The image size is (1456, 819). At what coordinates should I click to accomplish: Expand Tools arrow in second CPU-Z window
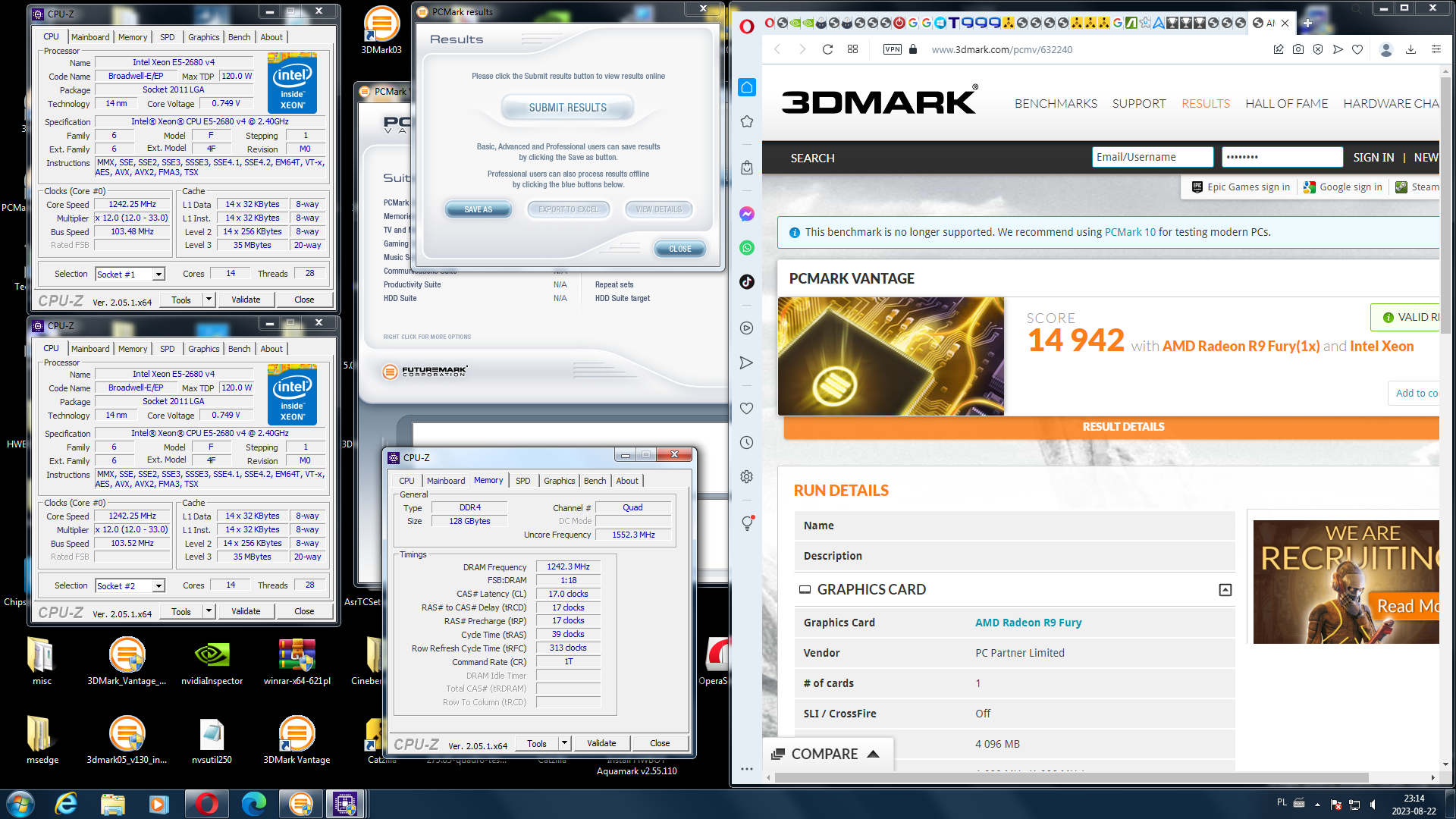click(209, 611)
